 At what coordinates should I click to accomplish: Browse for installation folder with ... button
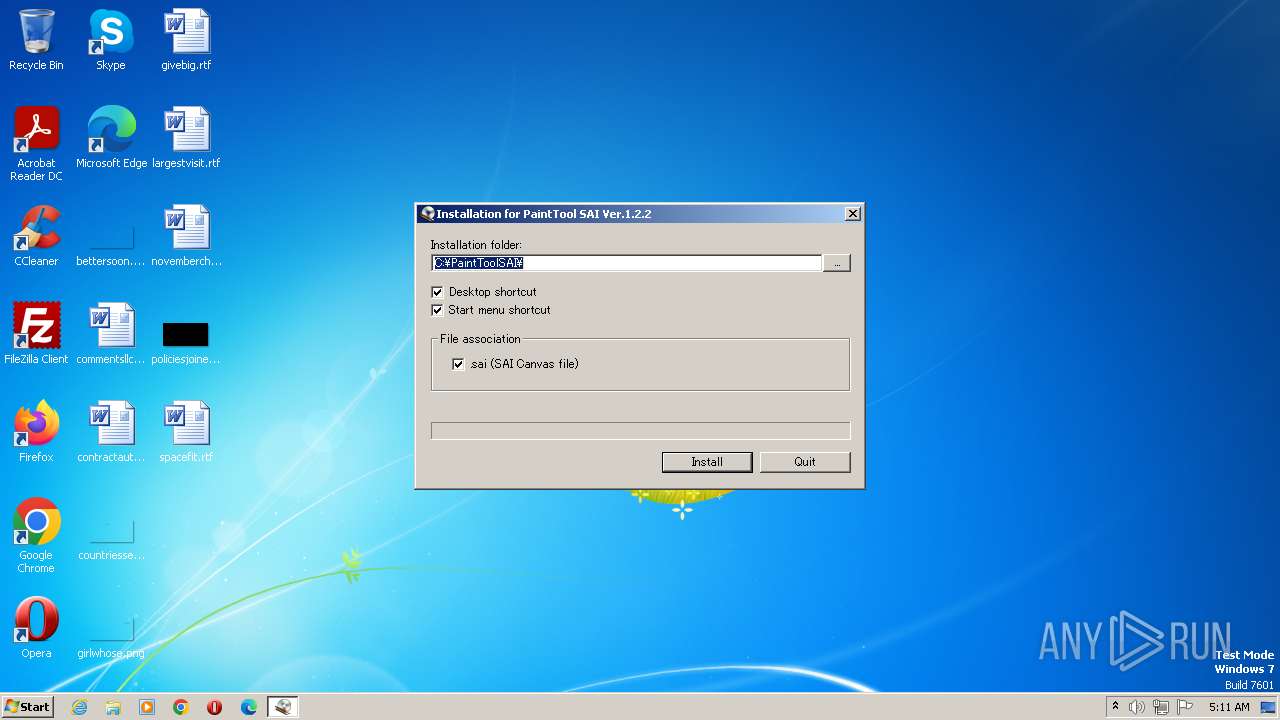coord(837,263)
